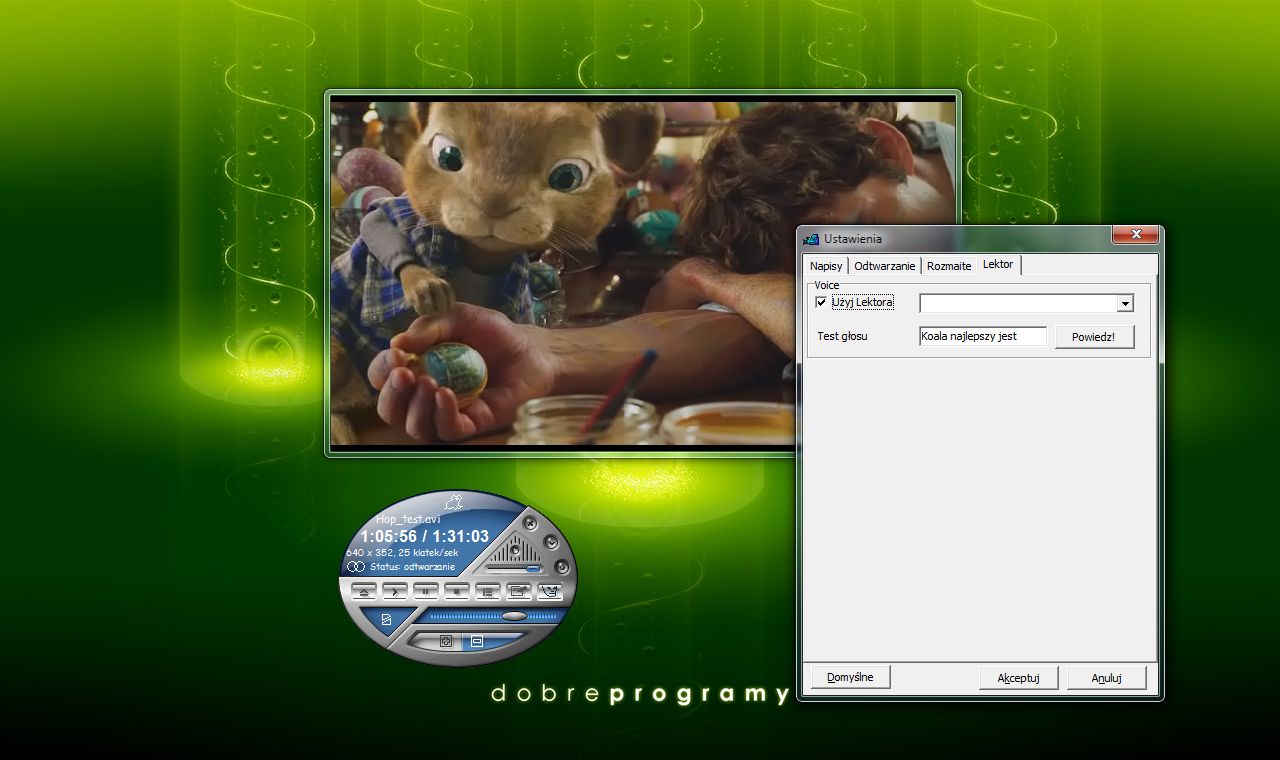Click the video playback frame
This screenshot has width=1280, height=760.
tap(643, 273)
